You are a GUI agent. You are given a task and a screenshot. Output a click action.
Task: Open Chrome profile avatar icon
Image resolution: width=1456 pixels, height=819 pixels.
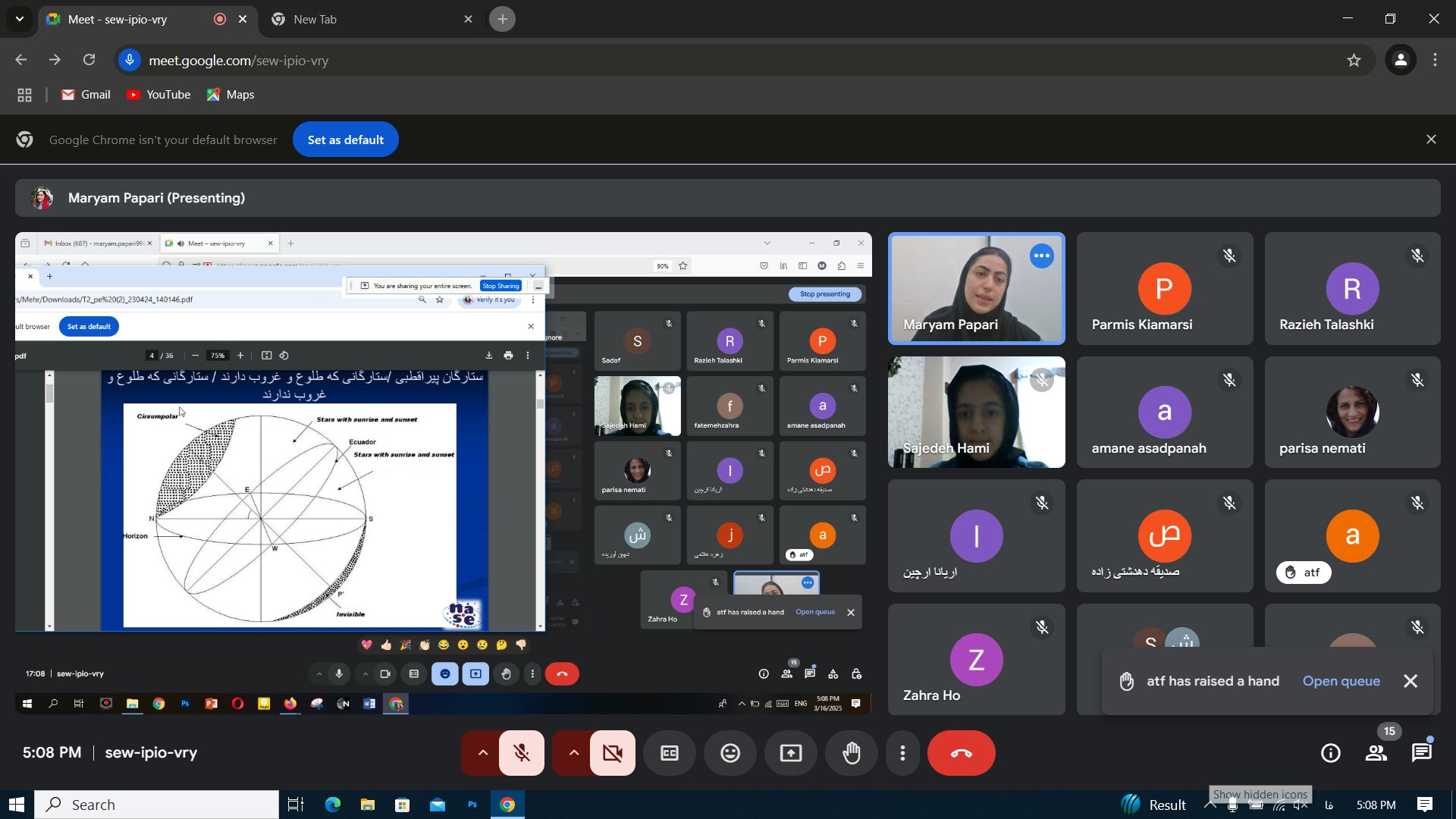click(1401, 61)
